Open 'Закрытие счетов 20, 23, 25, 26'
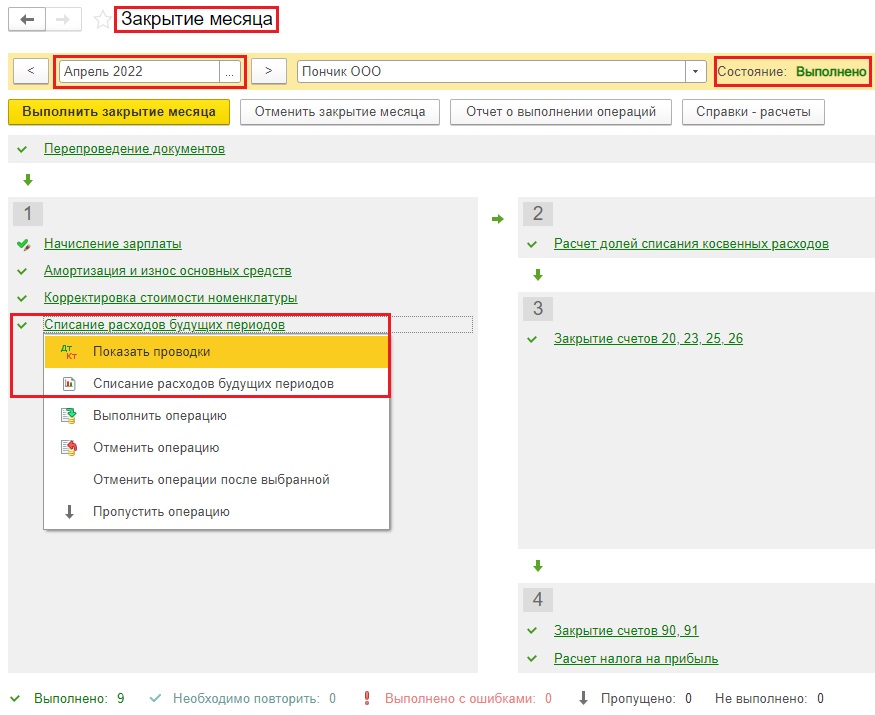The image size is (875, 715). [x=648, y=339]
